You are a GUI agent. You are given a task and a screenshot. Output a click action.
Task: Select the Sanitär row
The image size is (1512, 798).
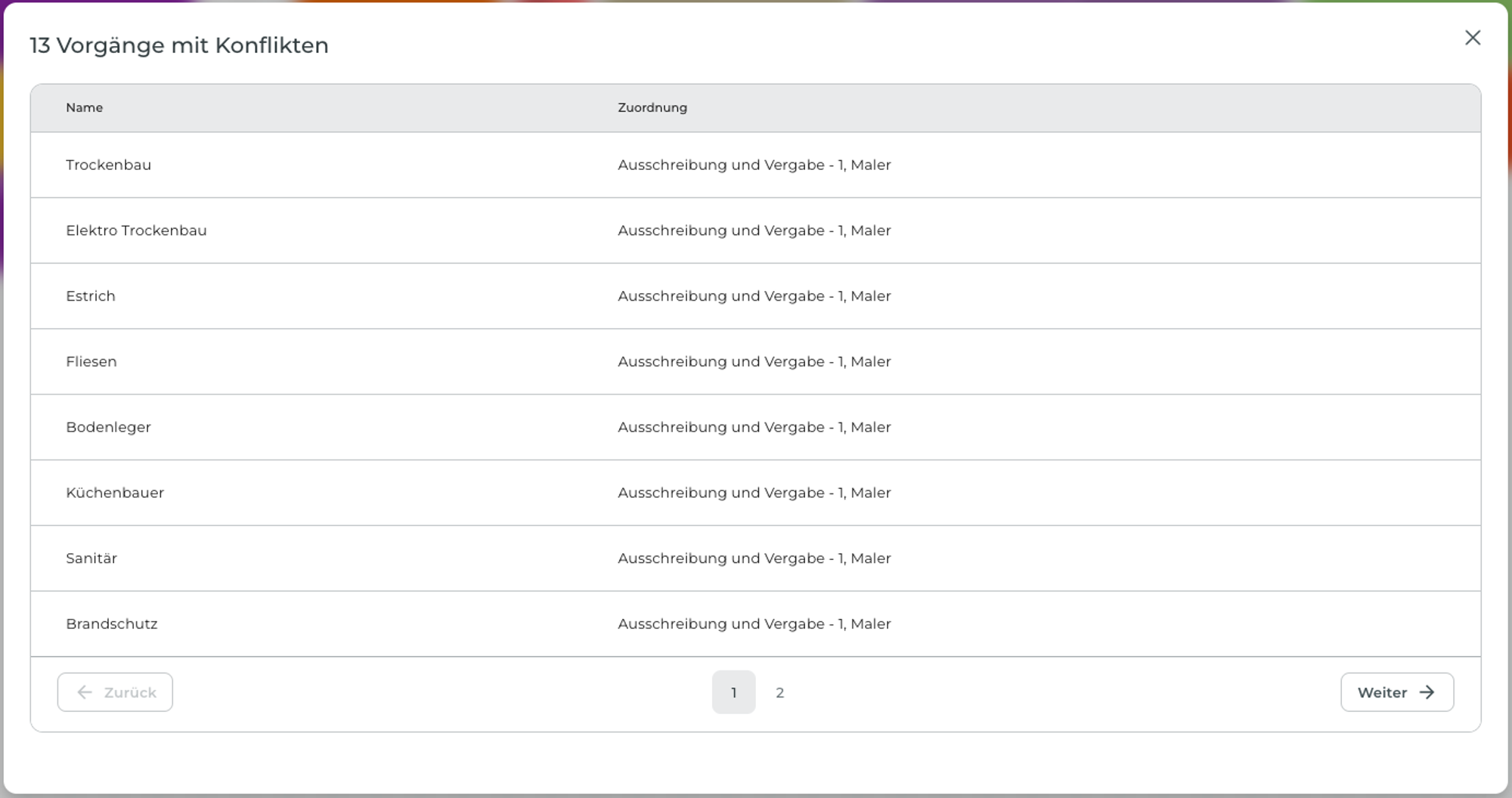coord(755,558)
